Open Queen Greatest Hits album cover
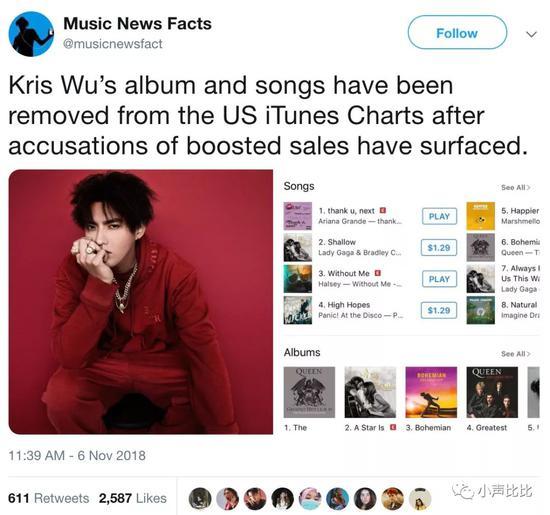Image resolution: width=550 pixels, height=515 pixels. pos(492,392)
